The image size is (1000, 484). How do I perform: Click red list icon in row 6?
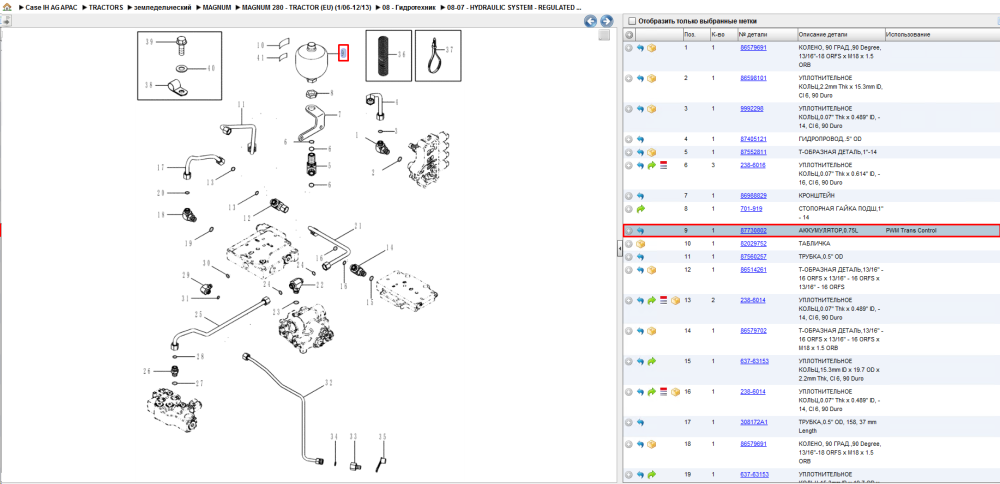(663, 166)
